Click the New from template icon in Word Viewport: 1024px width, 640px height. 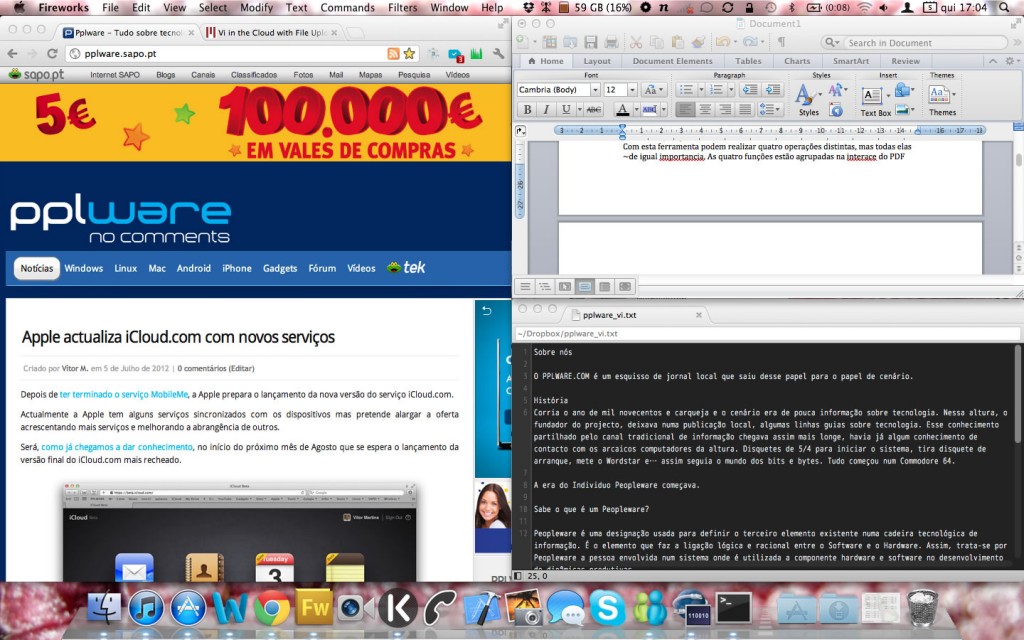(550, 42)
